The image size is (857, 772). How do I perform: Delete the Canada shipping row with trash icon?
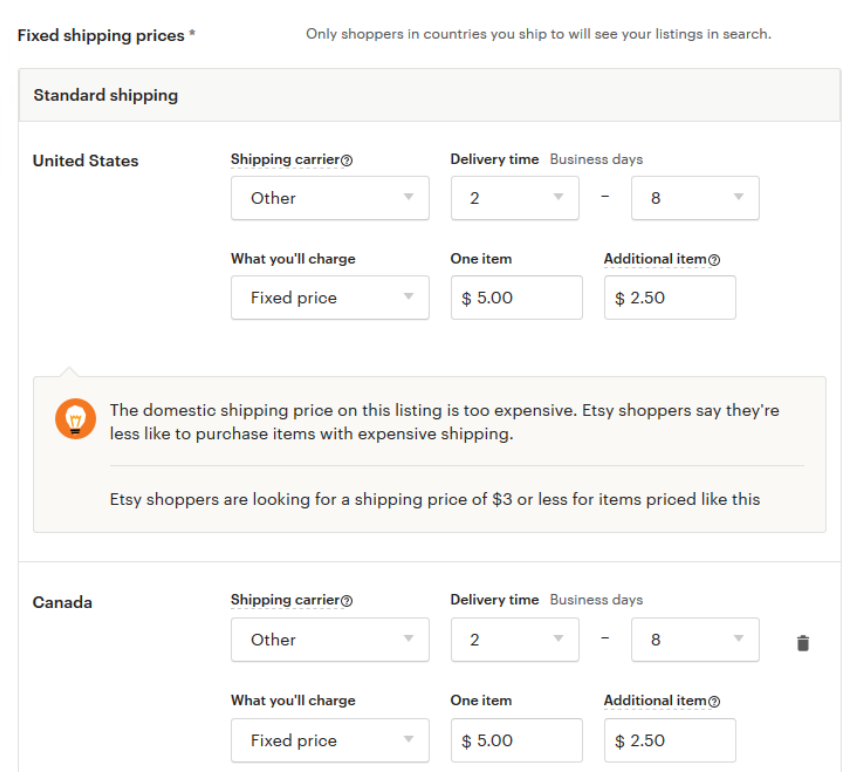point(802,643)
